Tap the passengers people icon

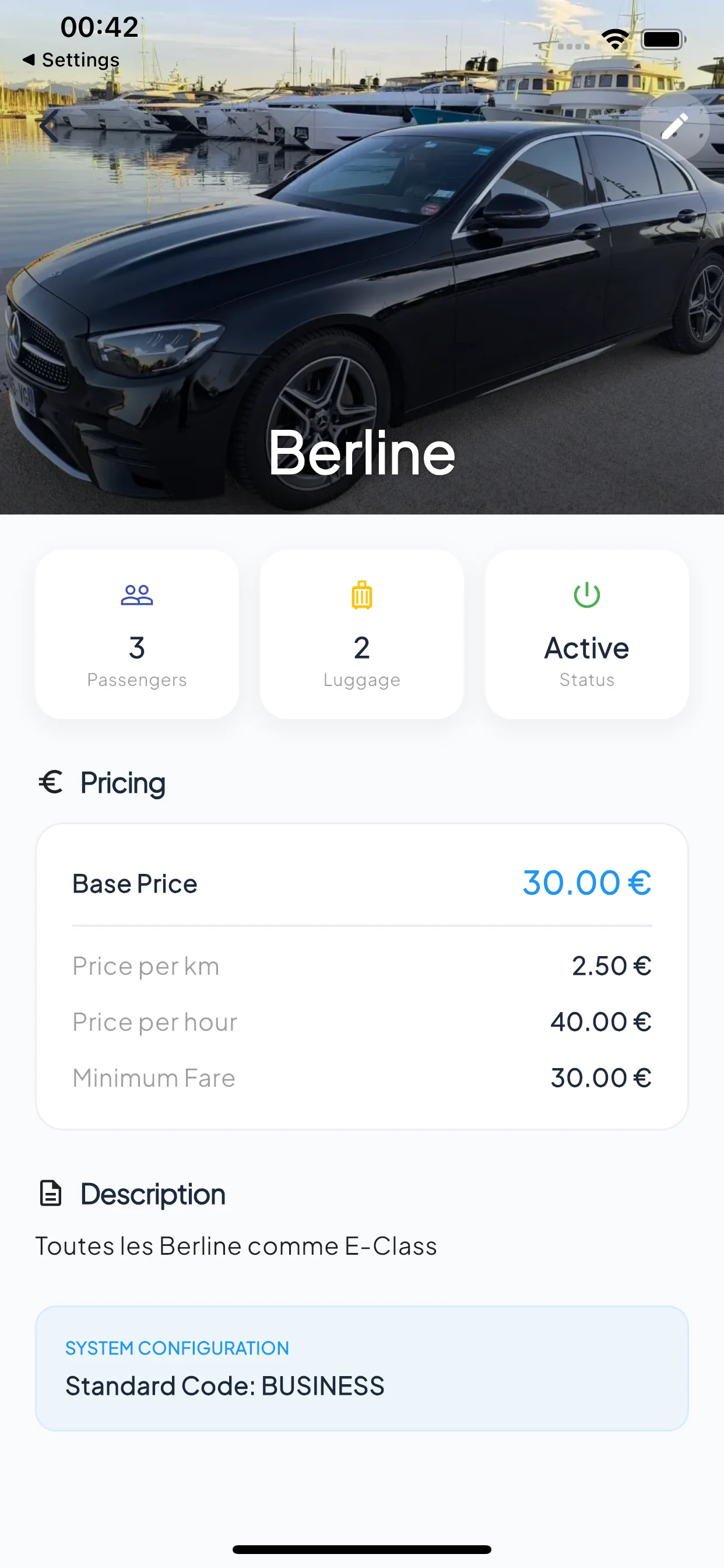[x=137, y=594]
